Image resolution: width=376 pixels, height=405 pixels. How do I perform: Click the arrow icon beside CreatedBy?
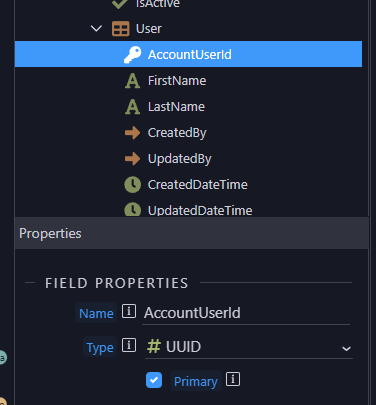132,133
